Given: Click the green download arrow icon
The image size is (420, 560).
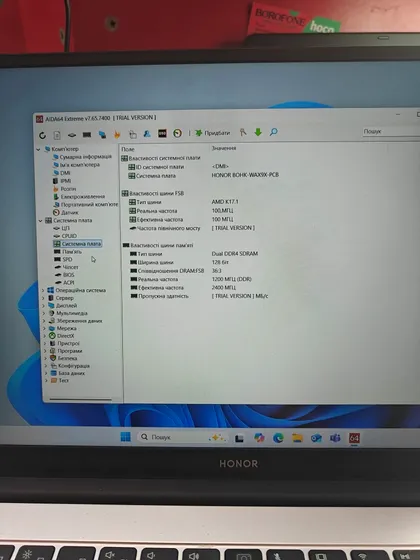Looking at the screenshot, I should 258,132.
